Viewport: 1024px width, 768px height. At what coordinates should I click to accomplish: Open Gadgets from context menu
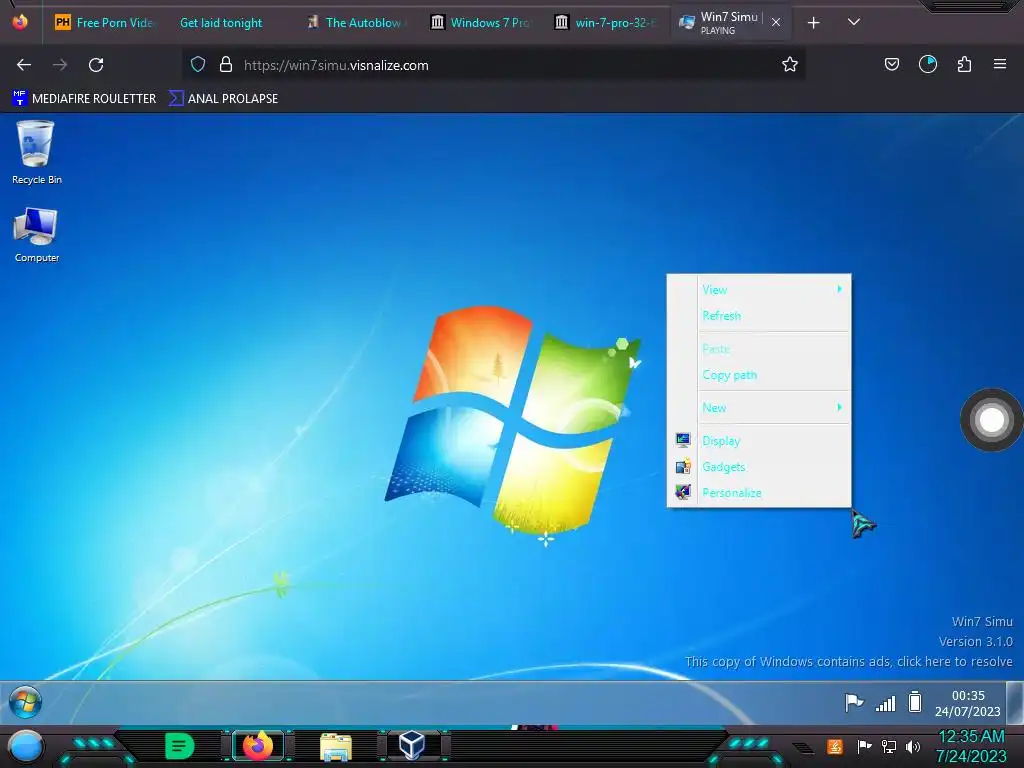coord(759,467)
